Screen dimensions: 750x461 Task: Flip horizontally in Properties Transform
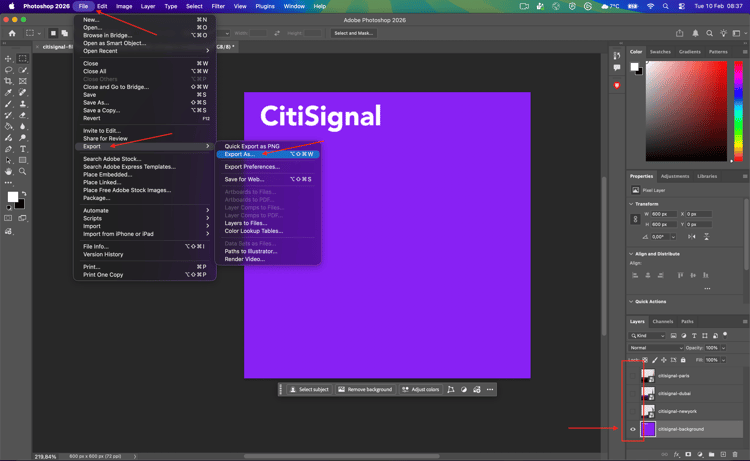tap(692, 237)
